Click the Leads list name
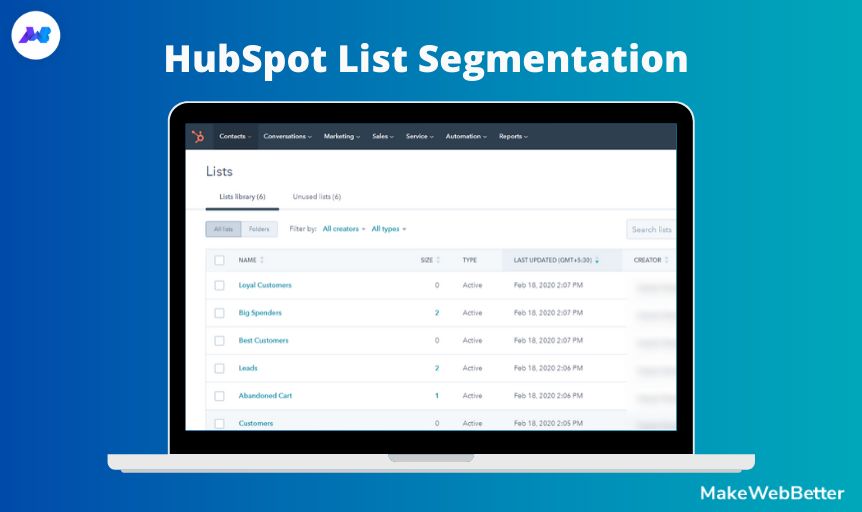The image size is (862, 512). point(248,368)
